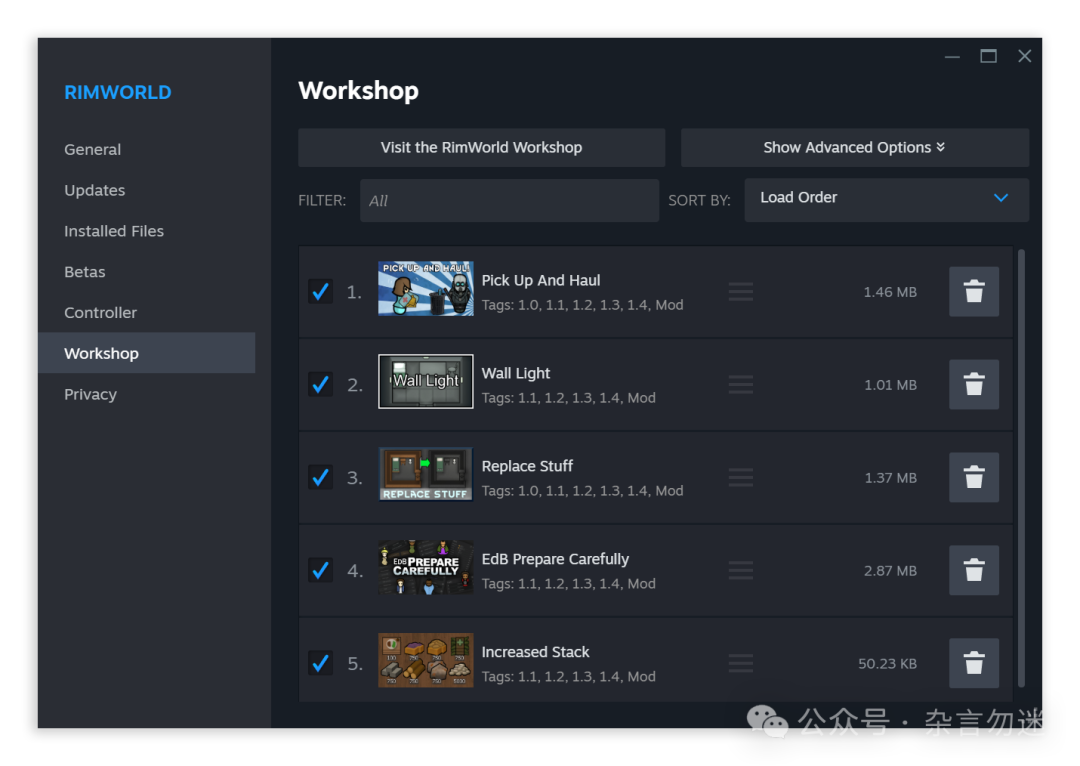Open Installed Files section
This screenshot has height=766, width=1080.
pos(114,231)
